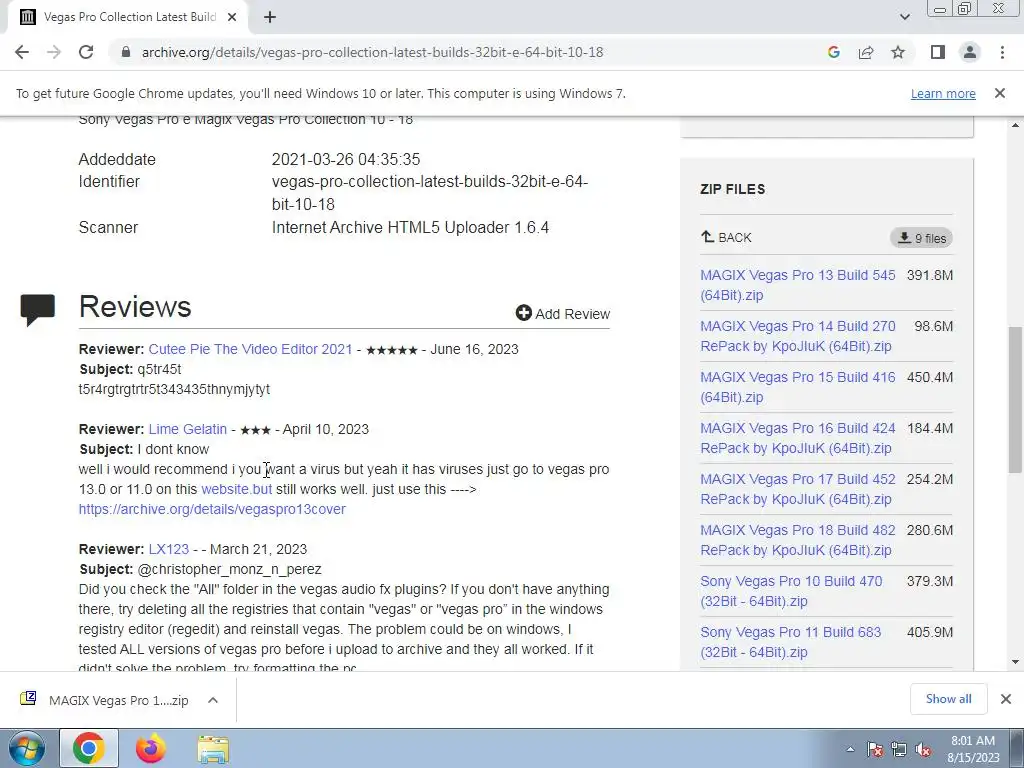Click the site lock icon in address bar
1024x768 pixels.
[126, 52]
